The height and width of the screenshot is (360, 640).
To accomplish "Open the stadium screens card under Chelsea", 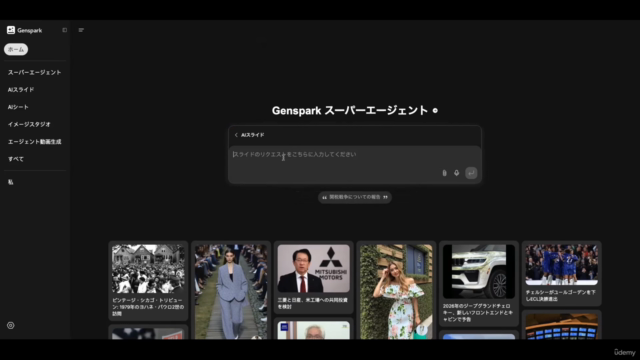I will click(x=562, y=326).
